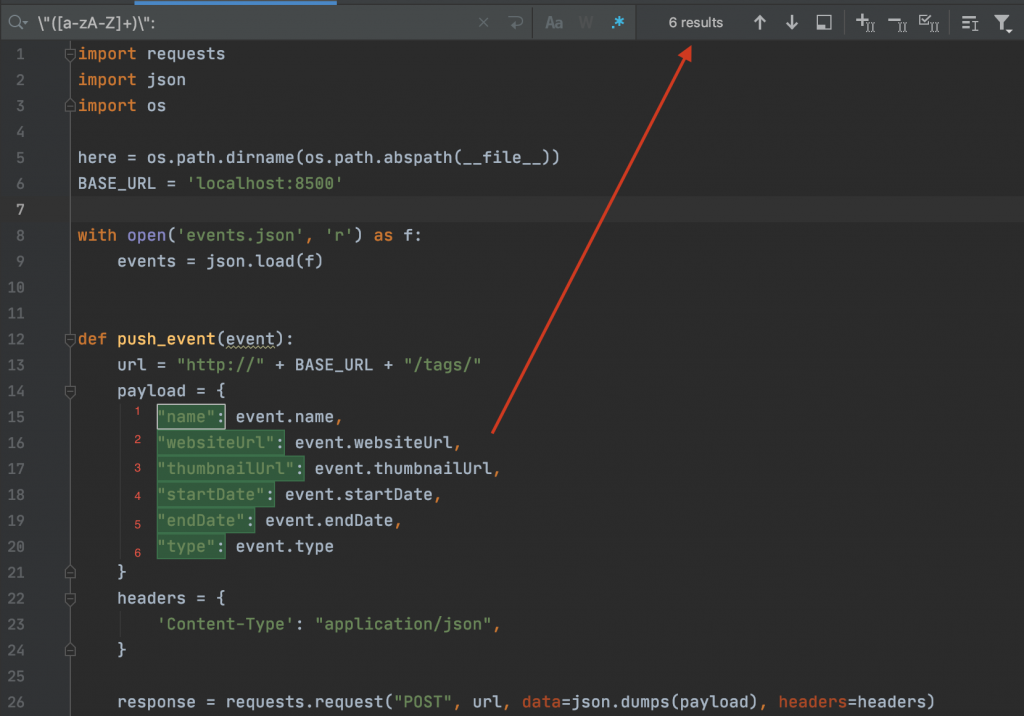This screenshot has height=716, width=1024.
Task: Click json.load(f) on line 9
Action: pyautogui.click(x=264, y=261)
